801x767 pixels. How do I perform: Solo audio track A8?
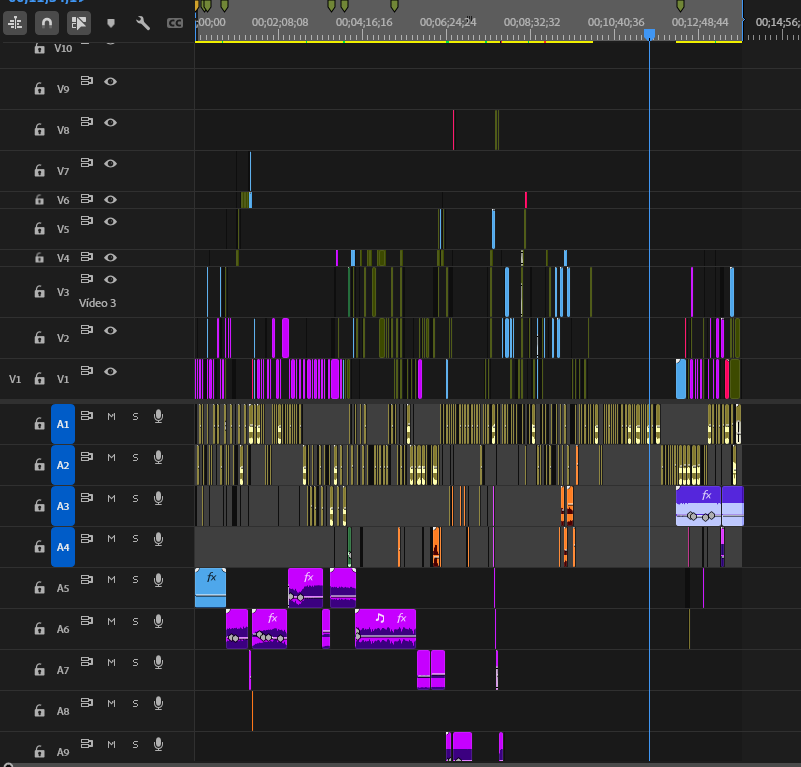tap(135, 704)
